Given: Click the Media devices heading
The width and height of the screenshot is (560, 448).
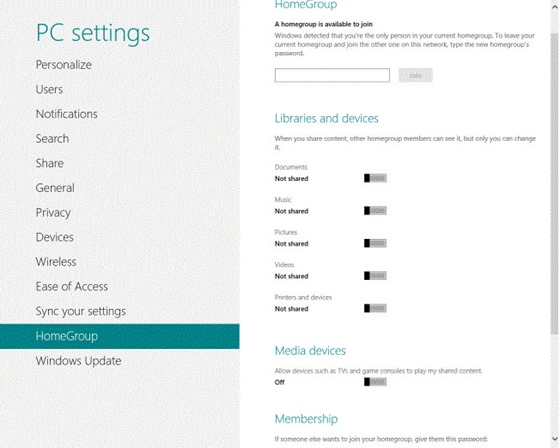Looking at the screenshot, I should pos(310,351).
